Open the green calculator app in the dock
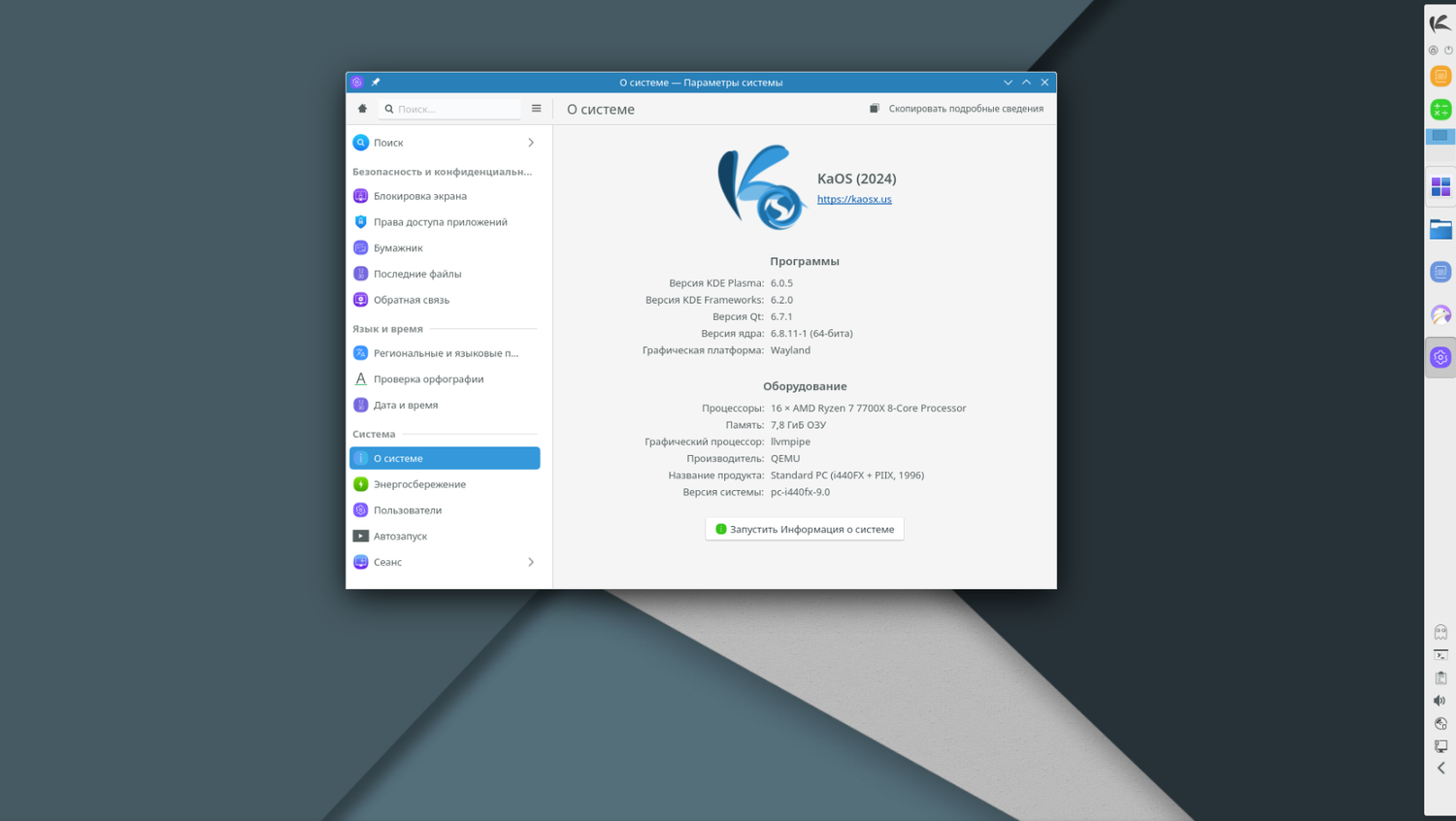This screenshot has width=1456, height=821. pyautogui.click(x=1440, y=110)
